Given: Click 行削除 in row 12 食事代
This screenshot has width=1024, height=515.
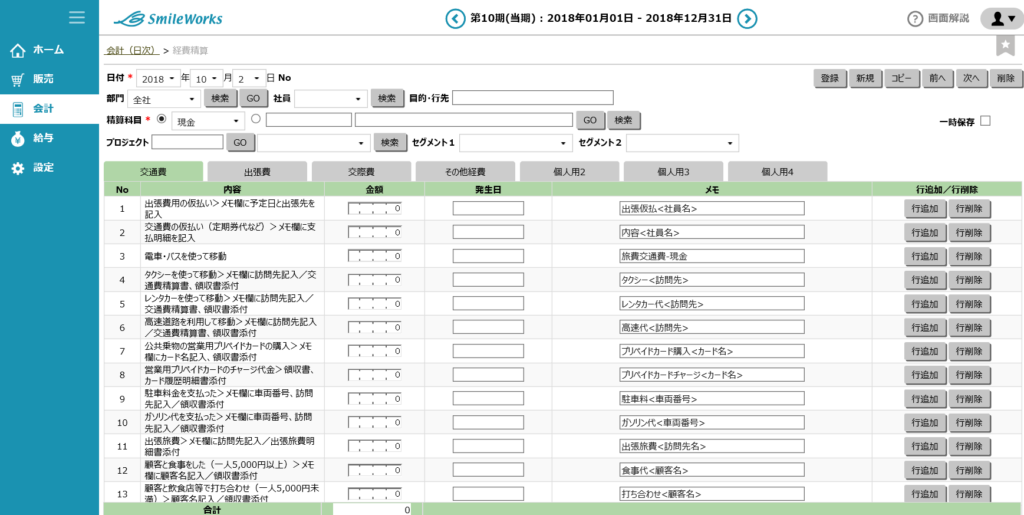Looking at the screenshot, I should (970, 470).
